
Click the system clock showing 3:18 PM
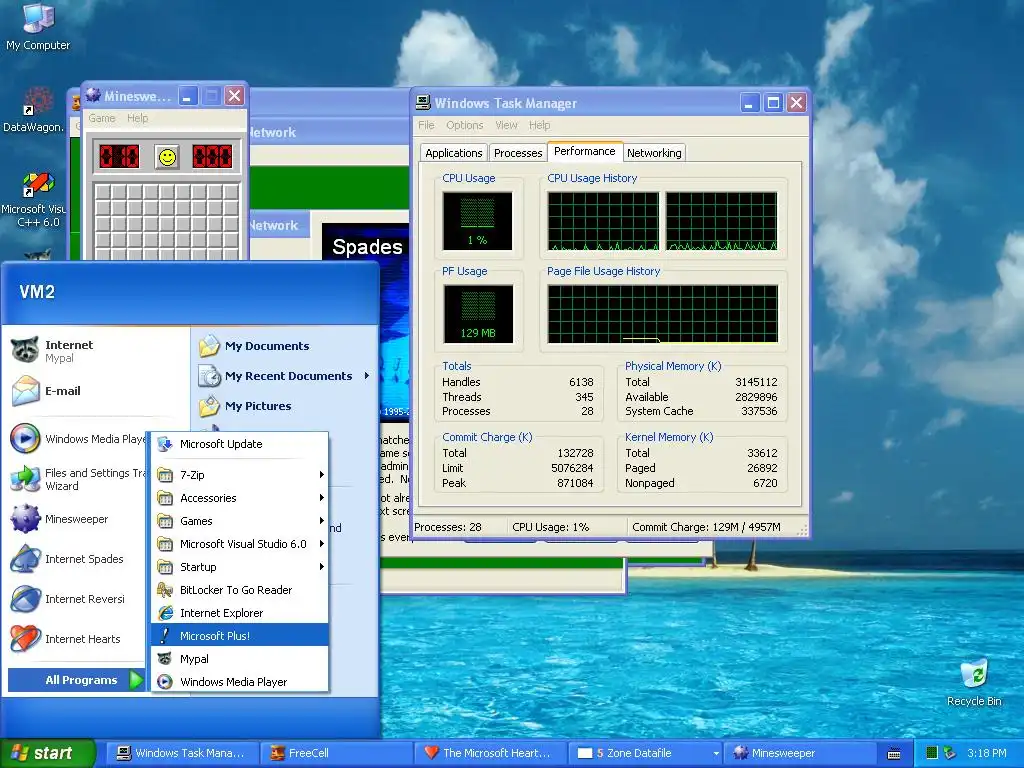(x=987, y=753)
